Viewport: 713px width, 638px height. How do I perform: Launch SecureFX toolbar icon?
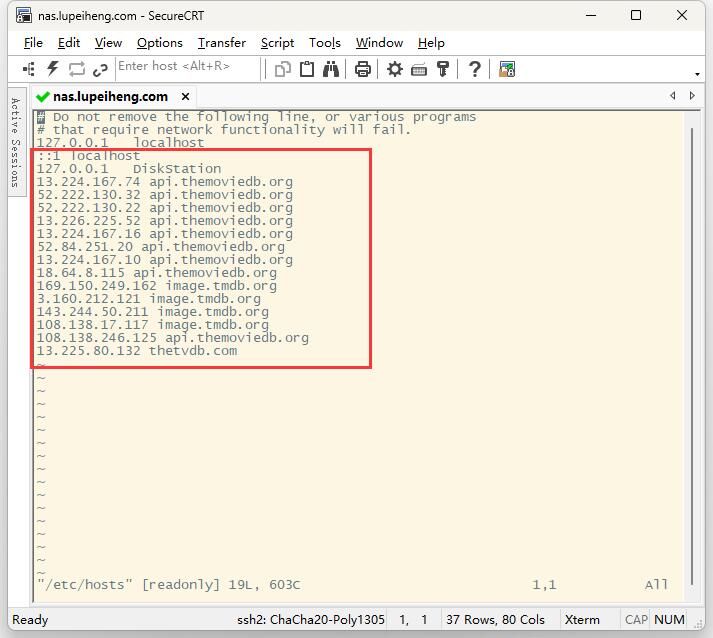tap(507, 69)
